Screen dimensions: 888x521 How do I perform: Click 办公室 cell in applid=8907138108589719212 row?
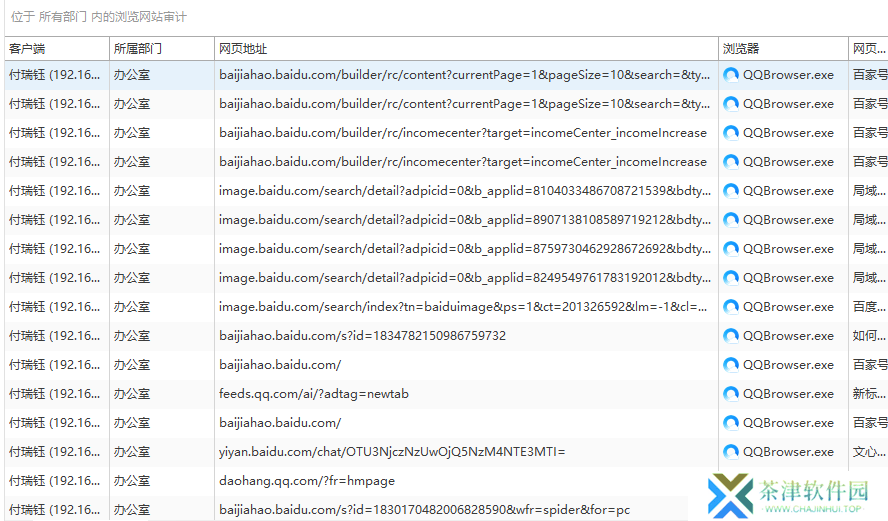pyautogui.click(x=132, y=220)
